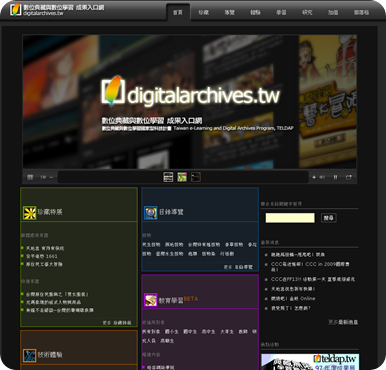Open the 技術體驗 section heading
This screenshot has height=370, width=386.
(50, 355)
